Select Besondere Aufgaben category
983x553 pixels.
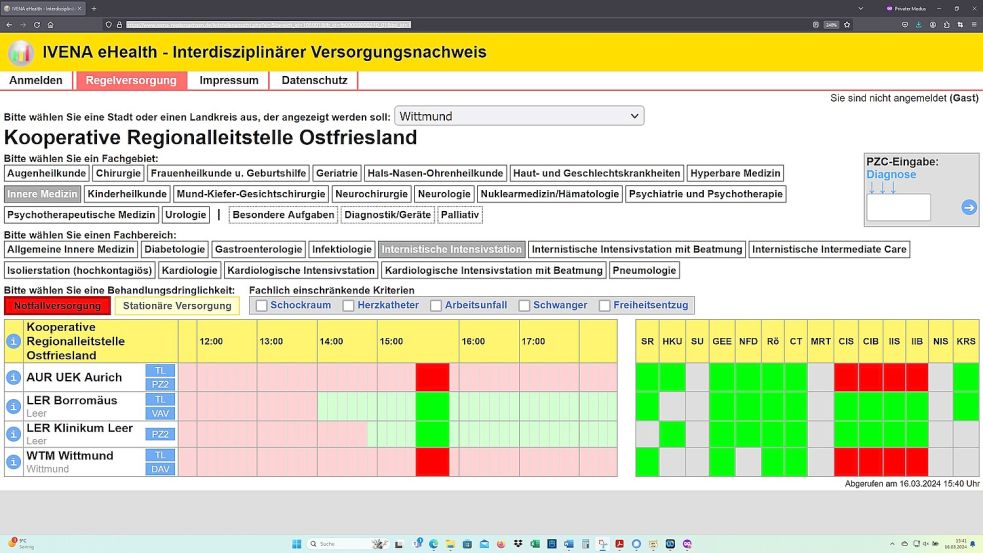tap(283, 214)
